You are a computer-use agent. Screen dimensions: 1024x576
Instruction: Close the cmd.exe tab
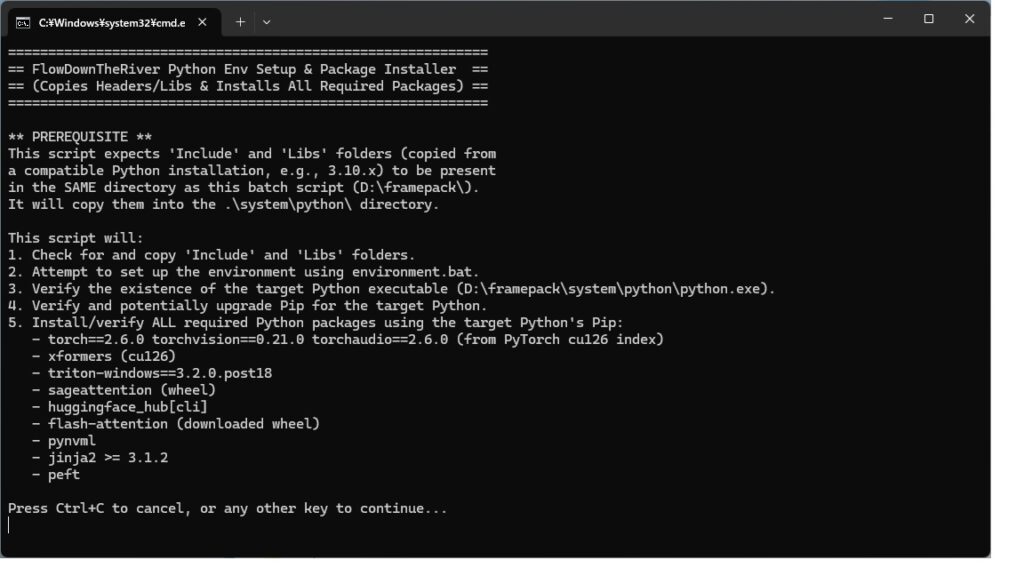pos(202,22)
